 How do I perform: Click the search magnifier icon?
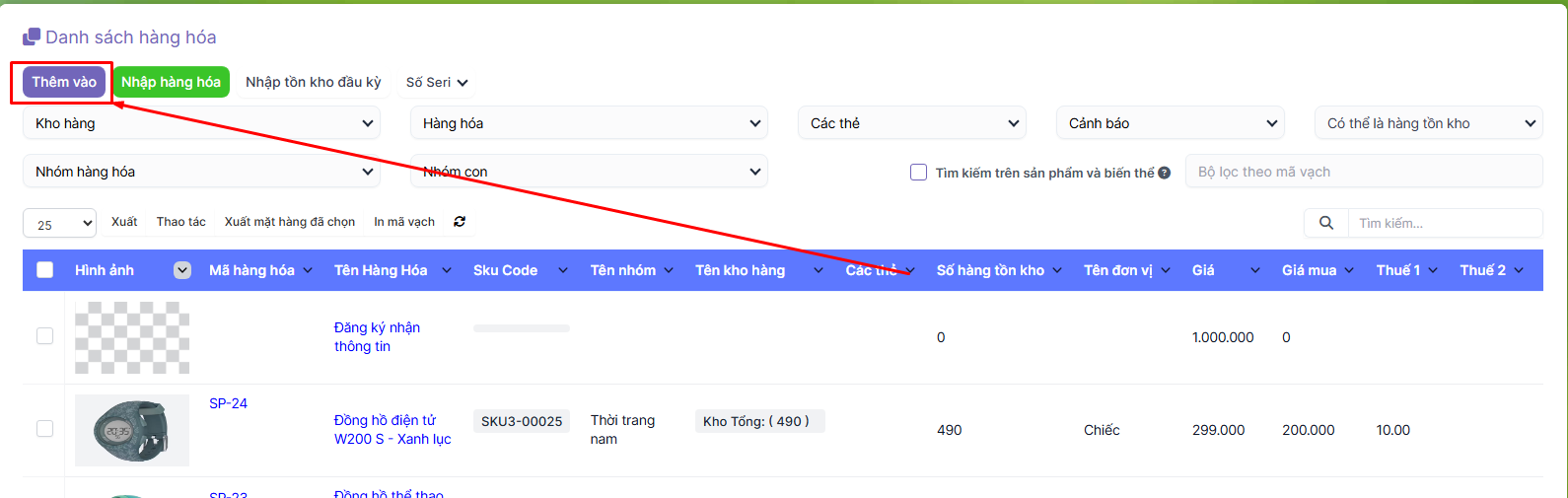click(1326, 223)
